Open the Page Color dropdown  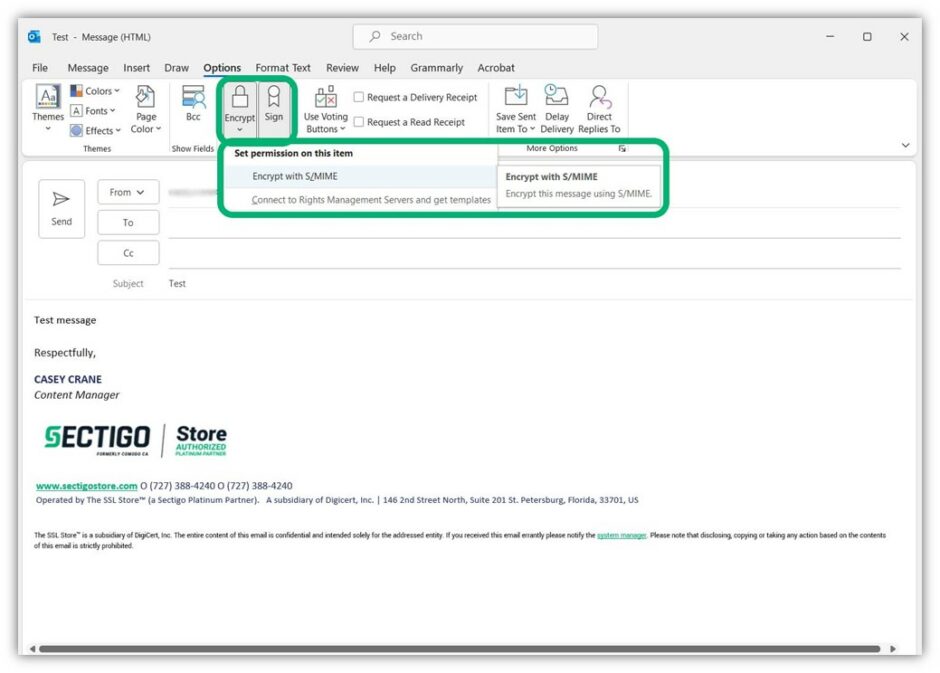coord(145,110)
